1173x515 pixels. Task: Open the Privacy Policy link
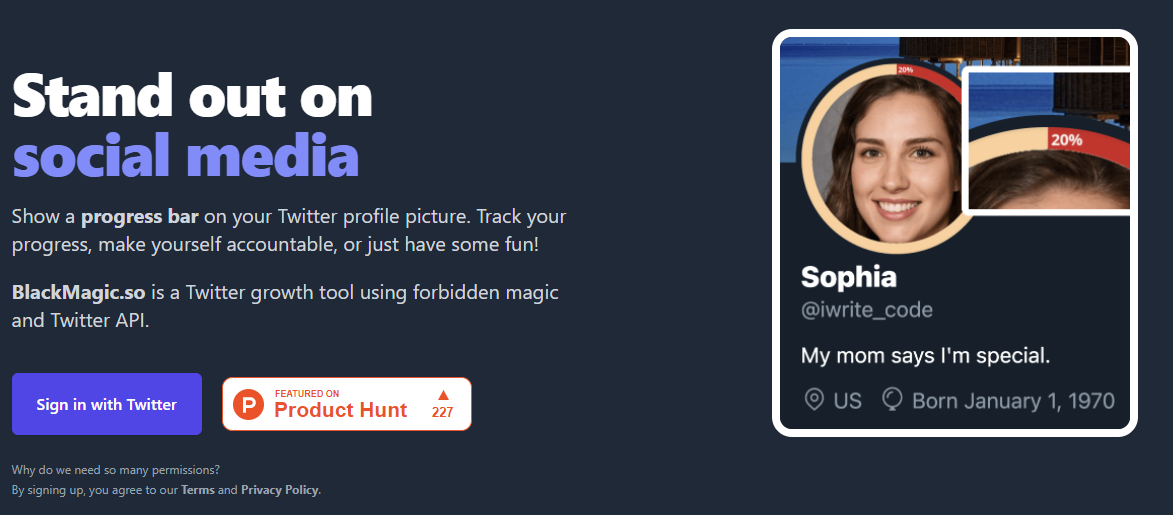pyautogui.click(x=279, y=490)
